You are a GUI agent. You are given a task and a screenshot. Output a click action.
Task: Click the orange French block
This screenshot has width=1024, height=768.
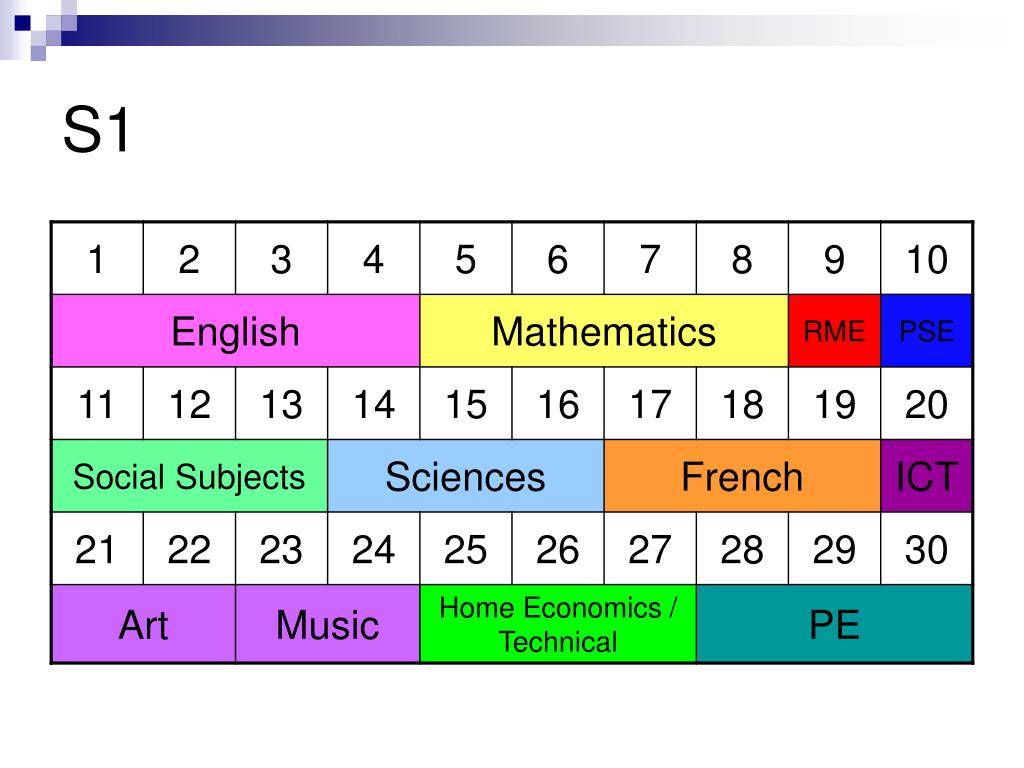(x=742, y=475)
